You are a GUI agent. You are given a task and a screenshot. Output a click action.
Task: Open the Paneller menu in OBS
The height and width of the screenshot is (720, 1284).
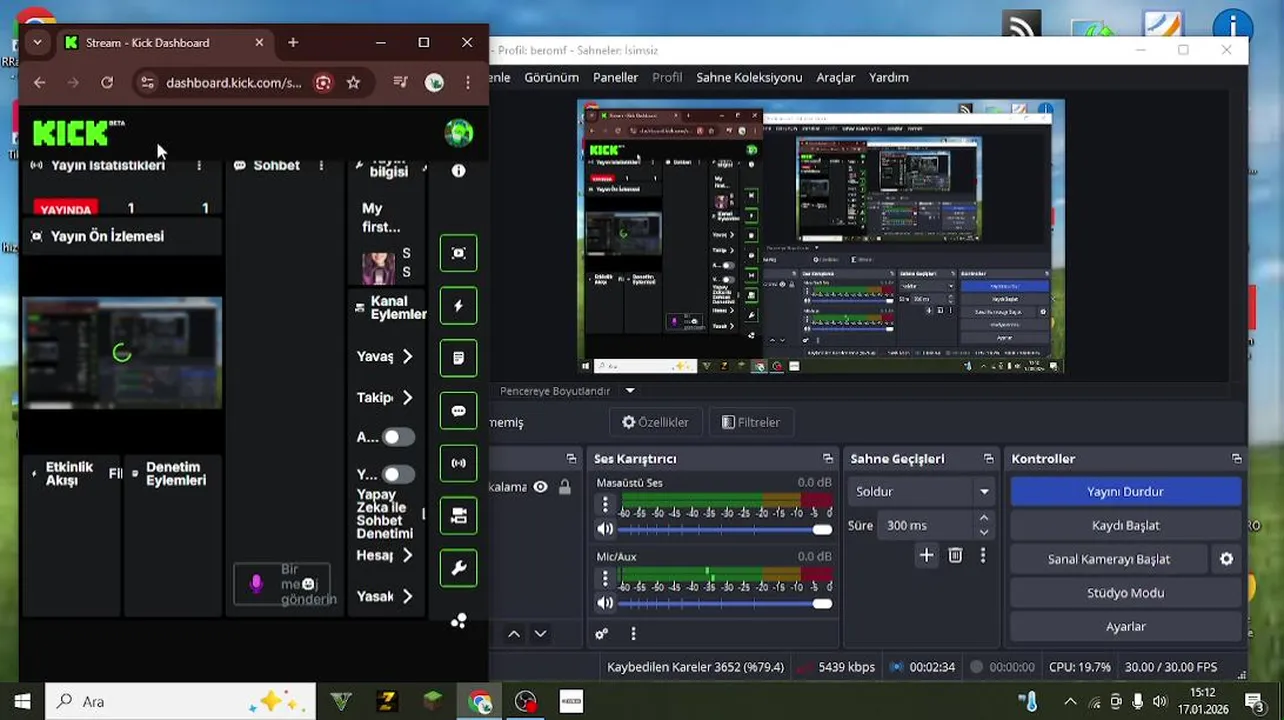click(x=615, y=77)
